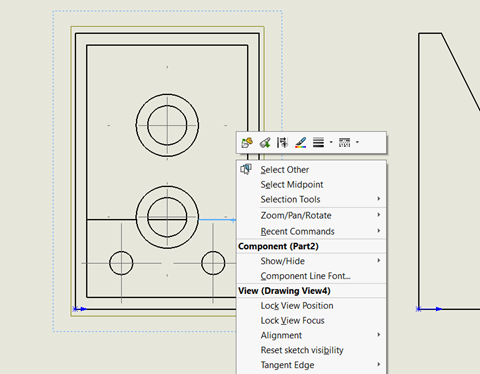Image resolution: width=480 pixels, height=374 pixels.
Task: Choose Select Midpoint from context menu
Action: 292,184
